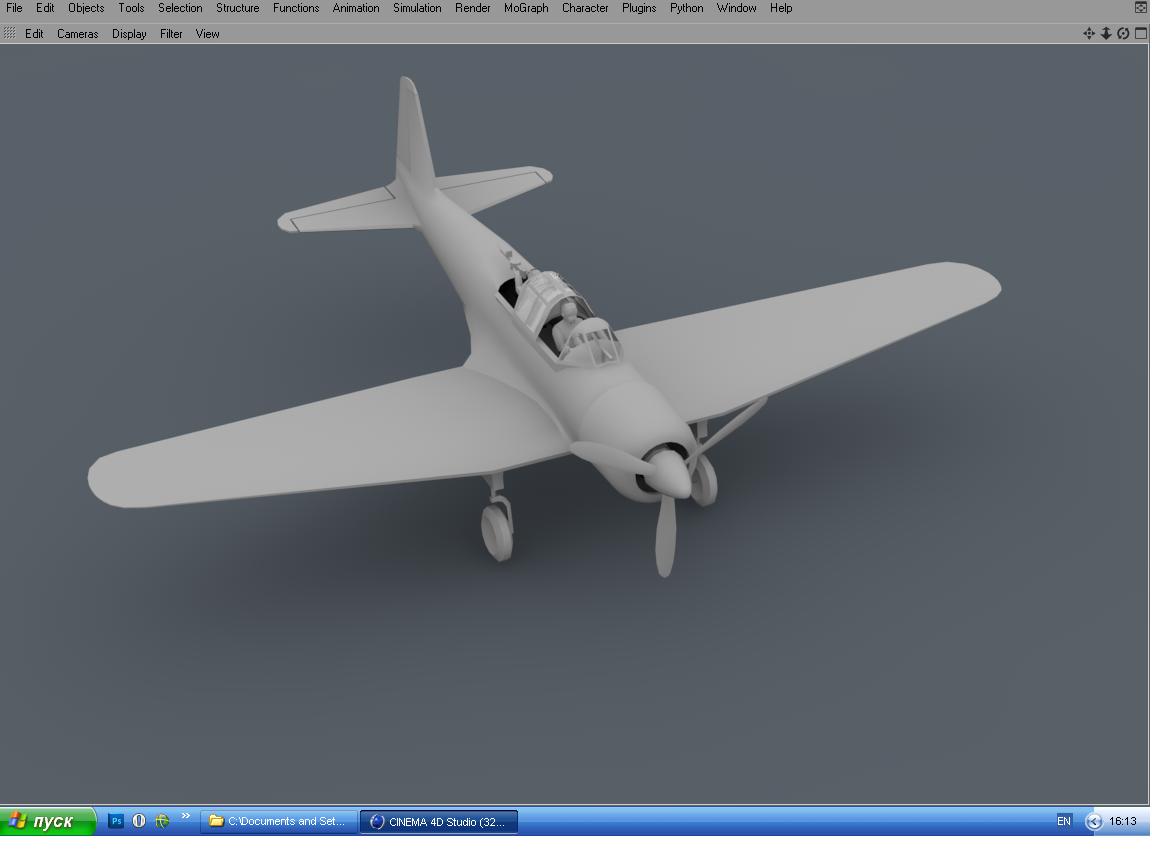Open the Window menu
The image size is (1152, 864).
pos(736,8)
